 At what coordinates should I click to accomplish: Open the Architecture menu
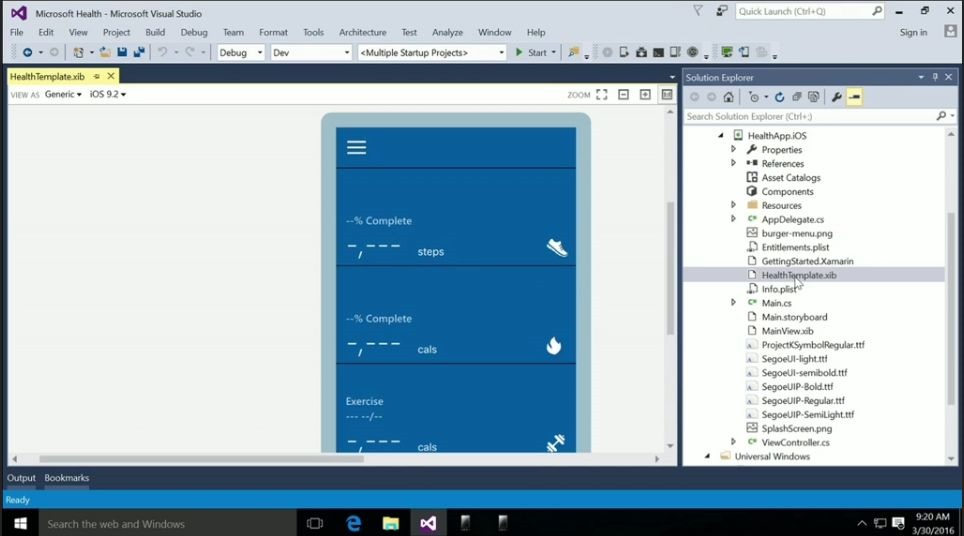click(362, 32)
